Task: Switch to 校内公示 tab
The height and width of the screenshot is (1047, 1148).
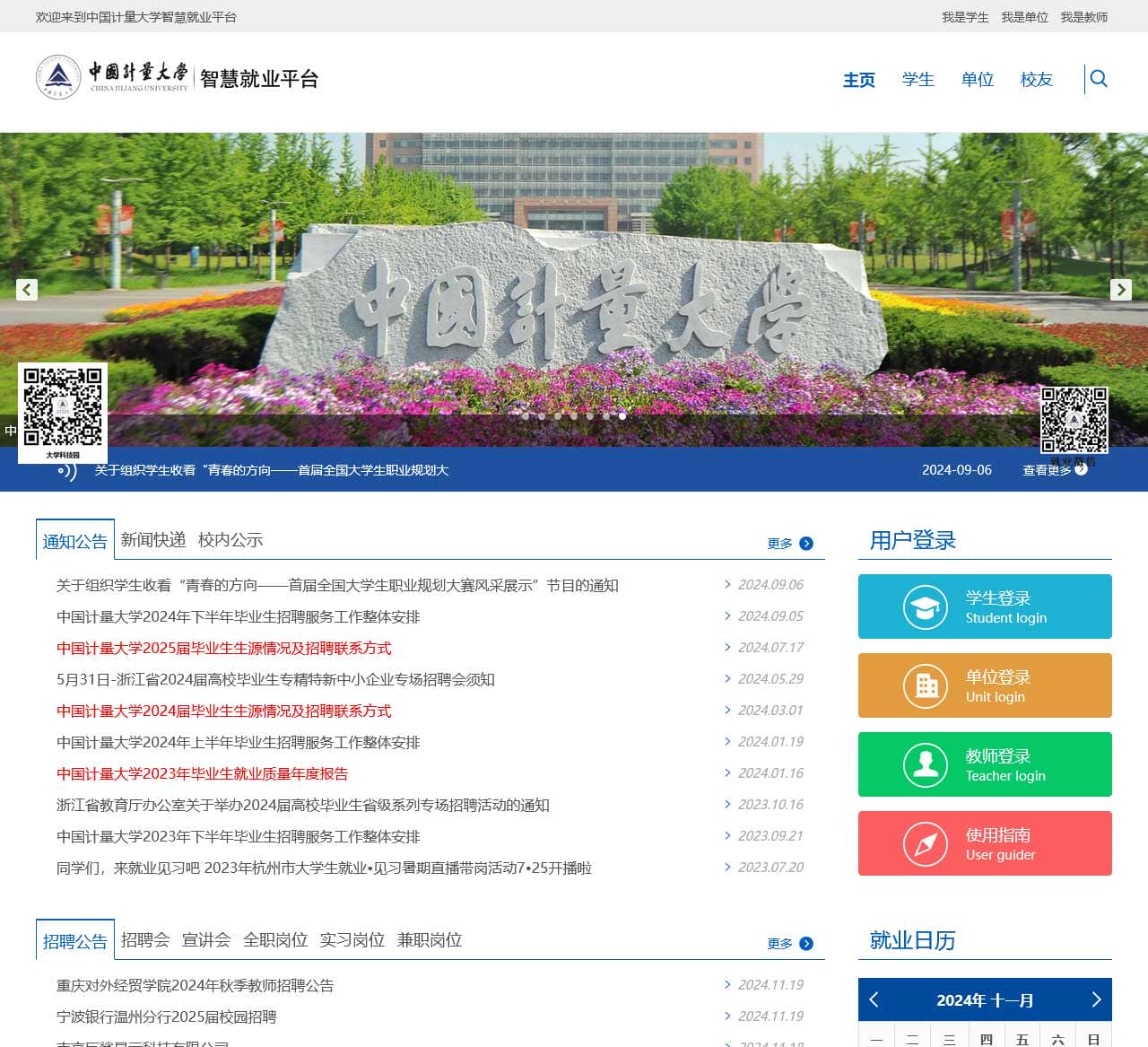Action: pyautogui.click(x=230, y=539)
